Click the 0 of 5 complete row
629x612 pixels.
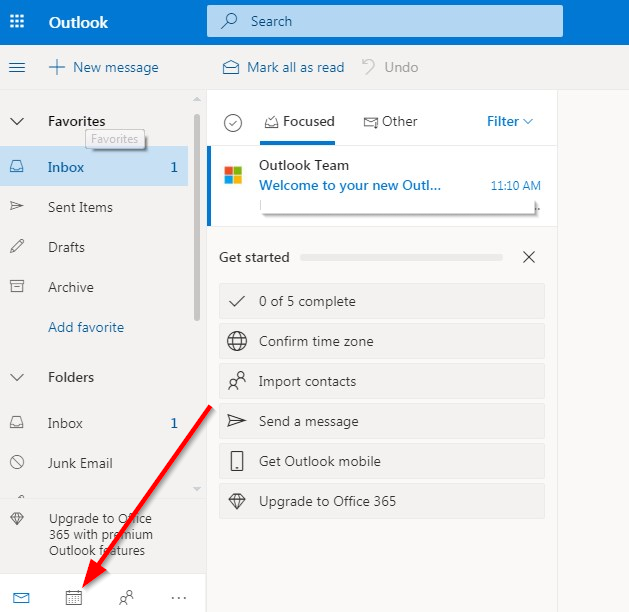[382, 301]
